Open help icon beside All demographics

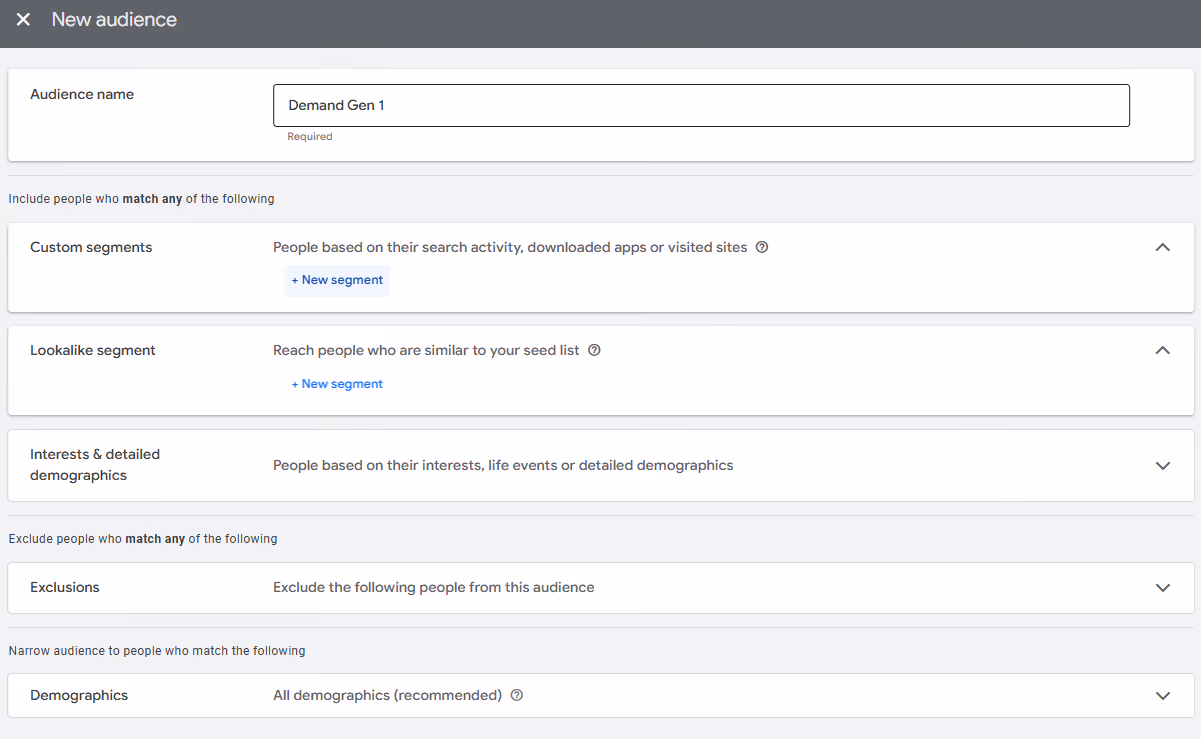pos(517,695)
